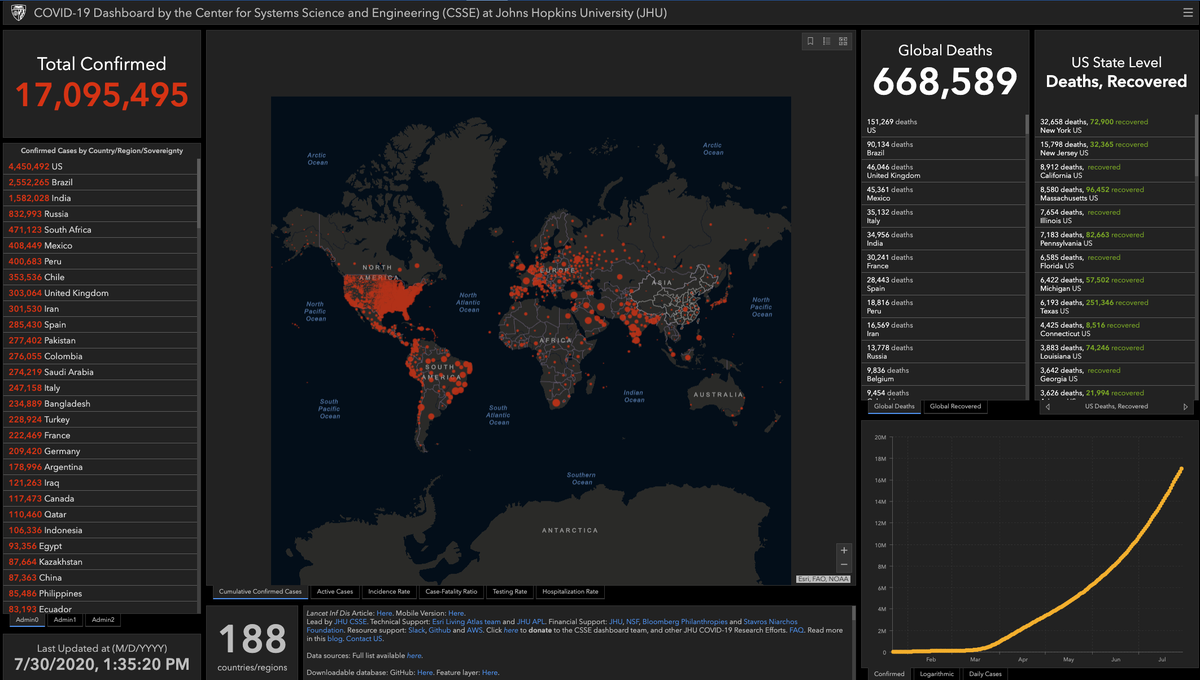Open the basemap gallery grid icon

click(843, 41)
